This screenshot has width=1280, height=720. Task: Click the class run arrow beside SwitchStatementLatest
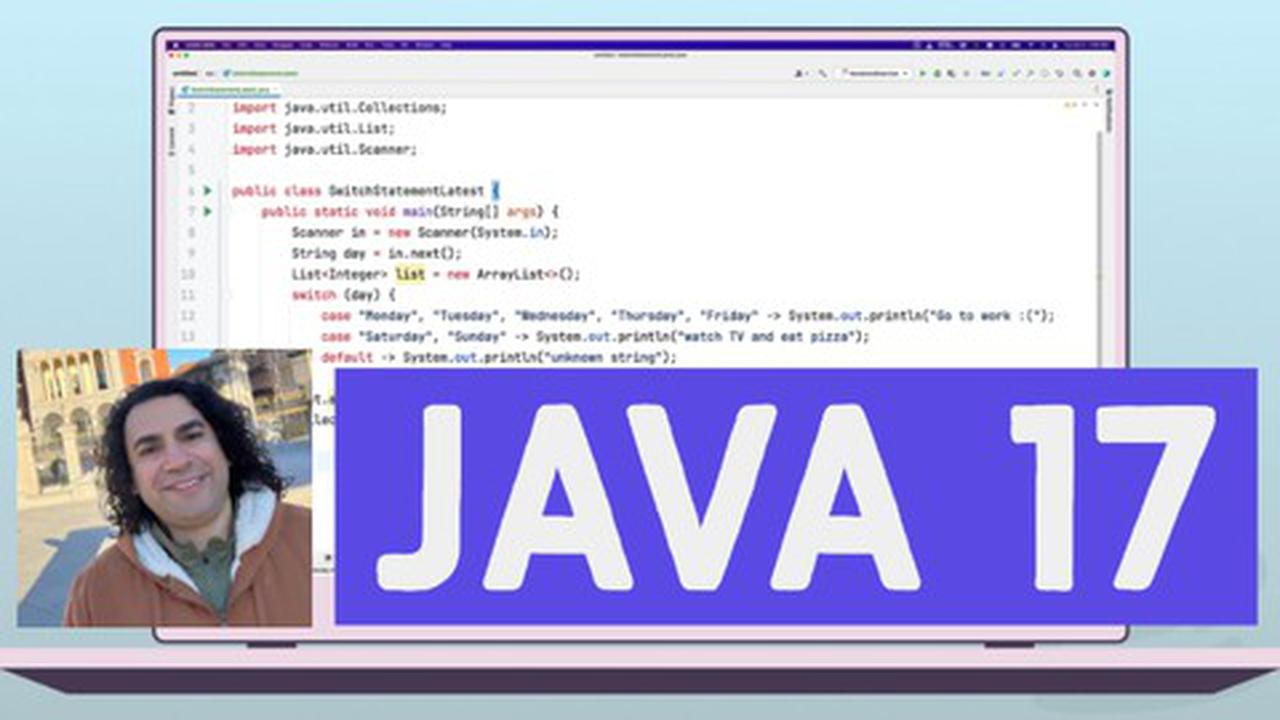pyautogui.click(x=207, y=191)
